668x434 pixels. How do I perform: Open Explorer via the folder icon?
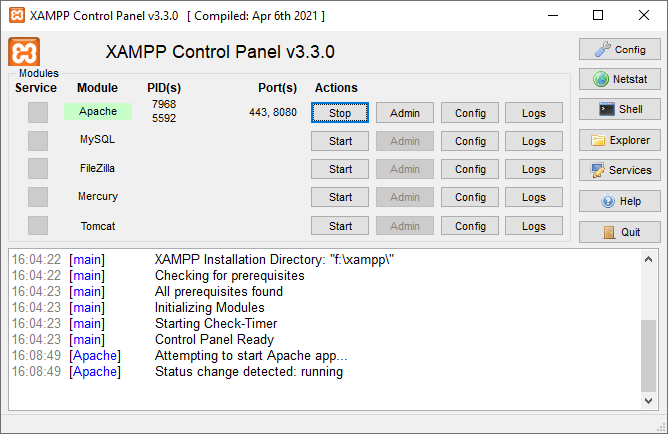click(x=598, y=140)
